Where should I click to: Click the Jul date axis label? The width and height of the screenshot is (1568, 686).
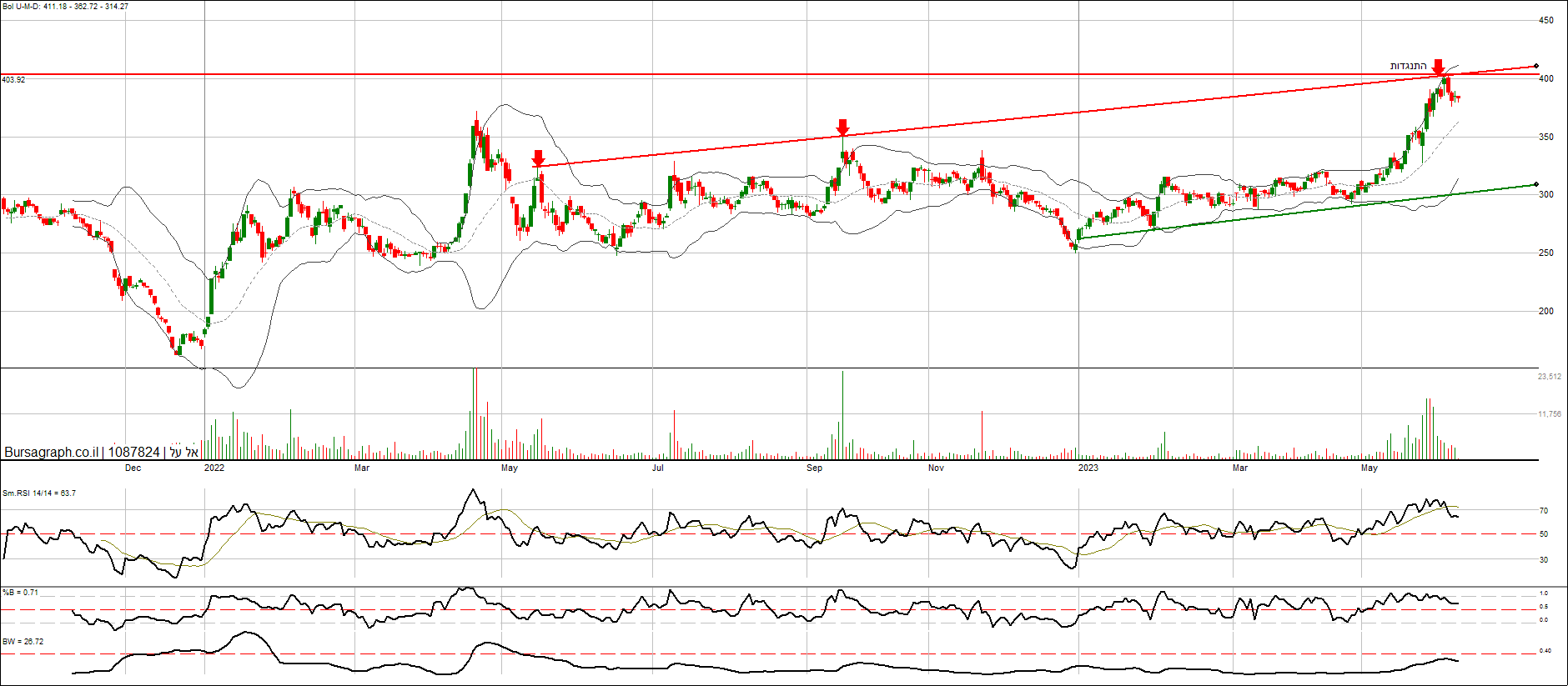pyautogui.click(x=658, y=468)
